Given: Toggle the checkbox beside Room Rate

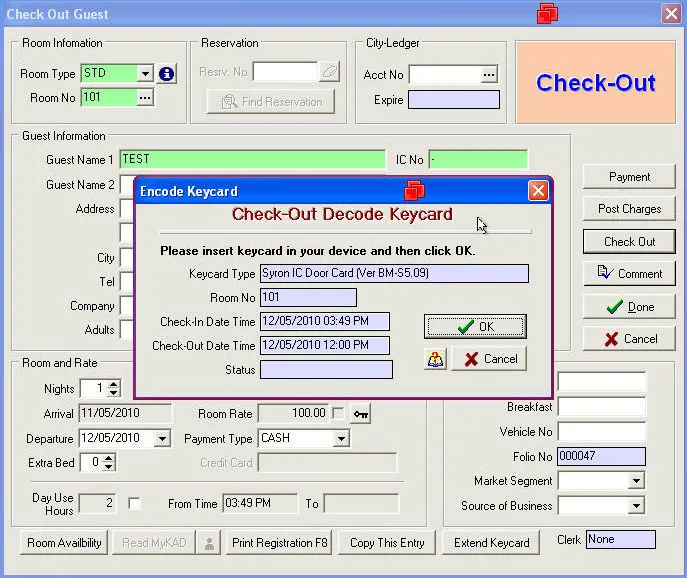Looking at the screenshot, I should (338, 413).
